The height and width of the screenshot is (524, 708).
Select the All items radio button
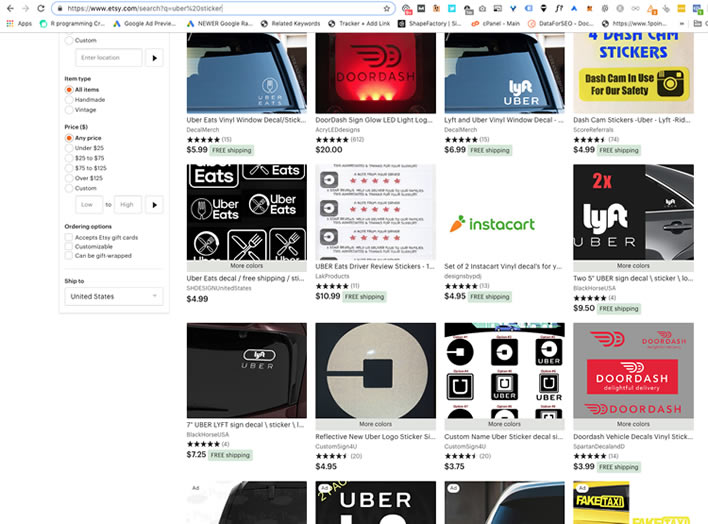click(x=69, y=89)
